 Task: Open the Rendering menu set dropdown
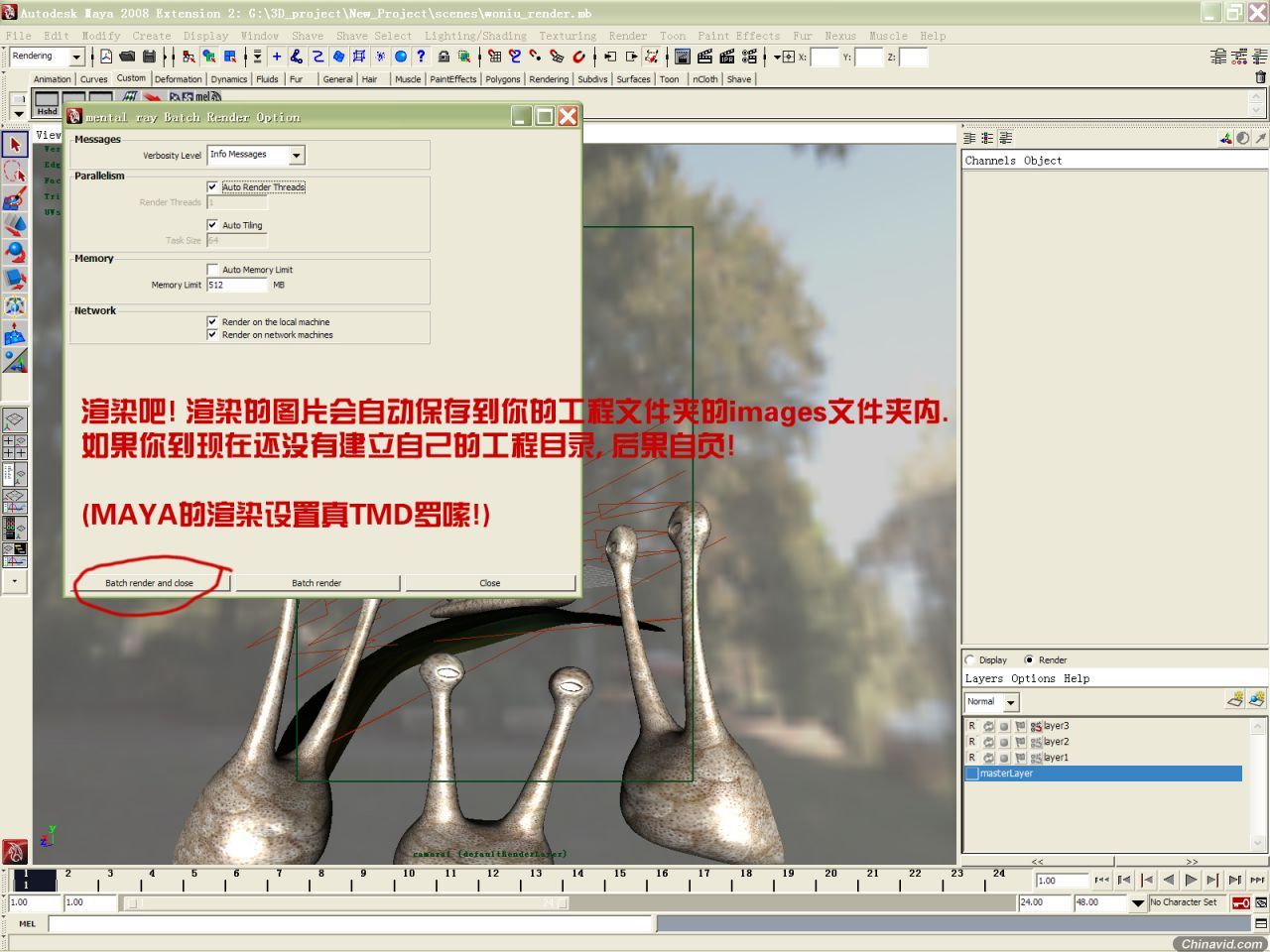tap(47, 57)
